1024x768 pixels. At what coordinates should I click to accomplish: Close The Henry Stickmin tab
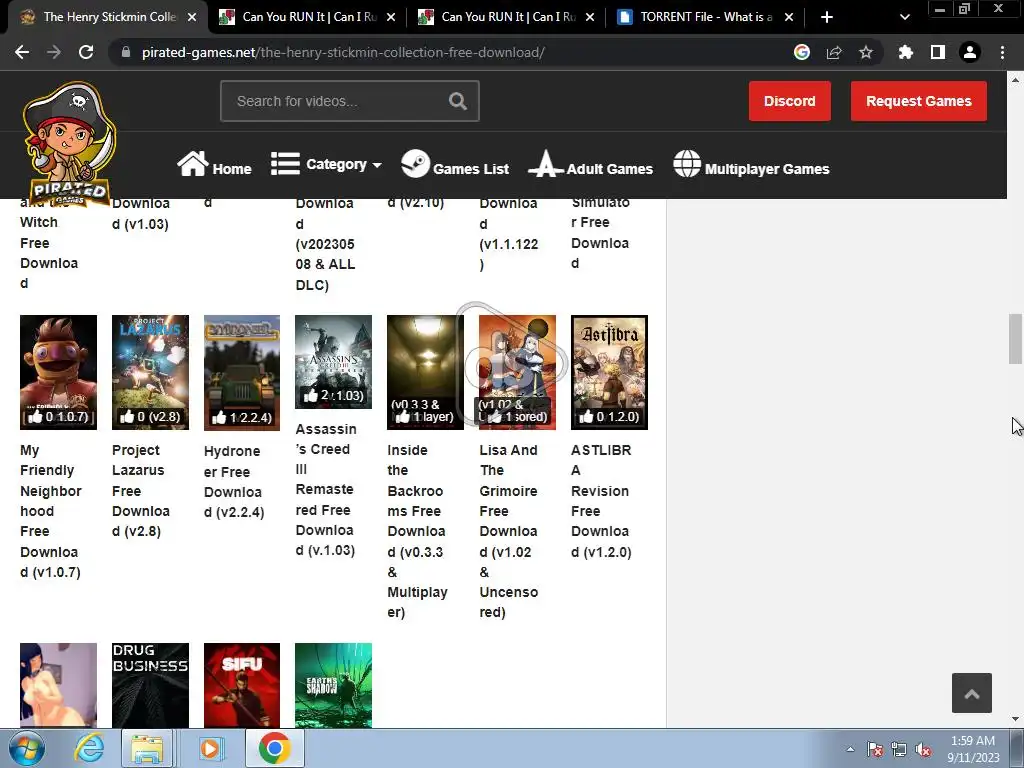(x=192, y=17)
